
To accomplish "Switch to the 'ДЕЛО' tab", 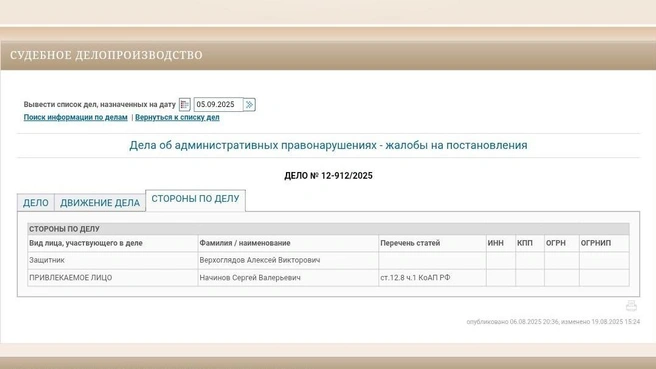I will click(x=36, y=203).
